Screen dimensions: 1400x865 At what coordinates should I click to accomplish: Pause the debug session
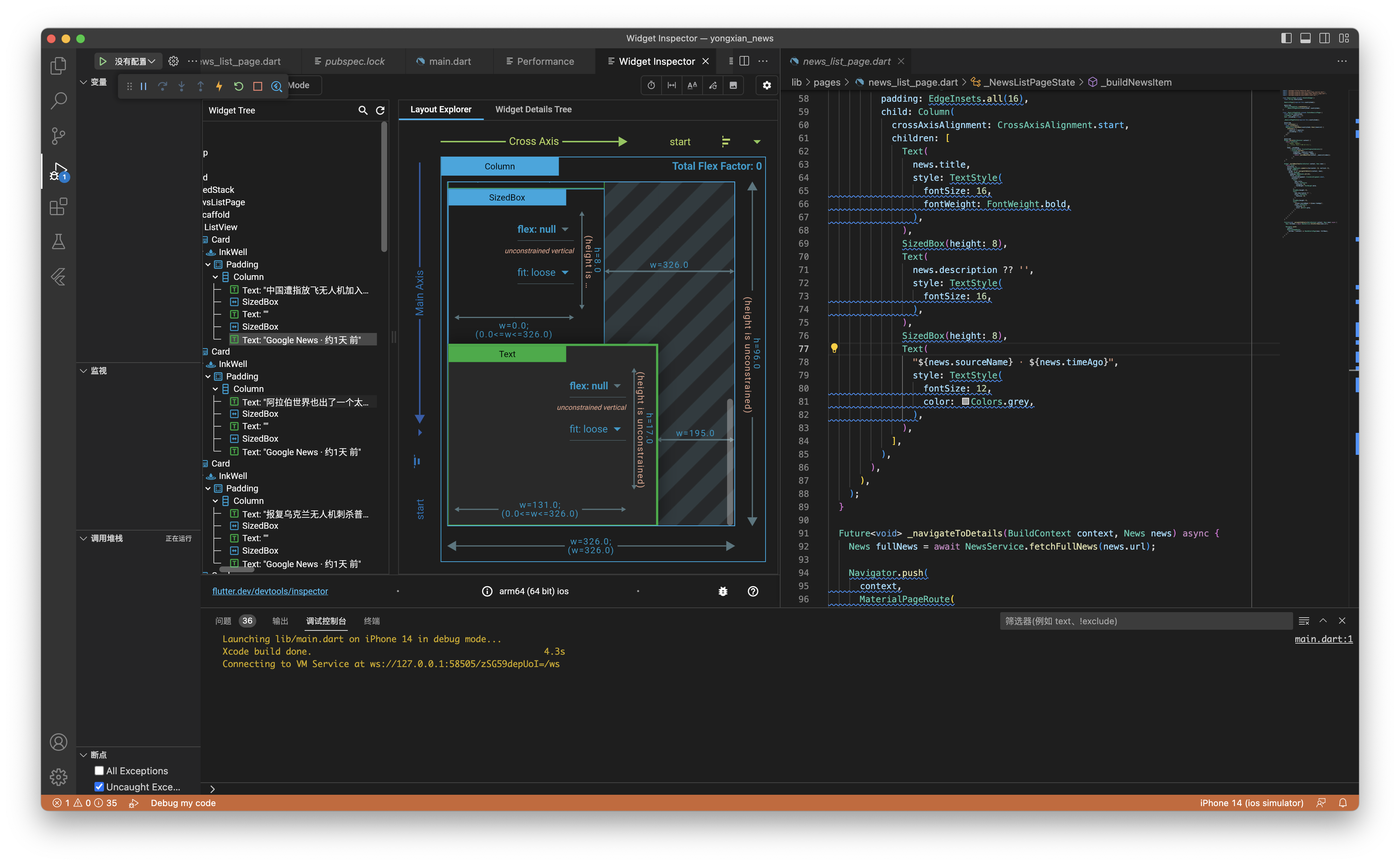(x=144, y=86)
